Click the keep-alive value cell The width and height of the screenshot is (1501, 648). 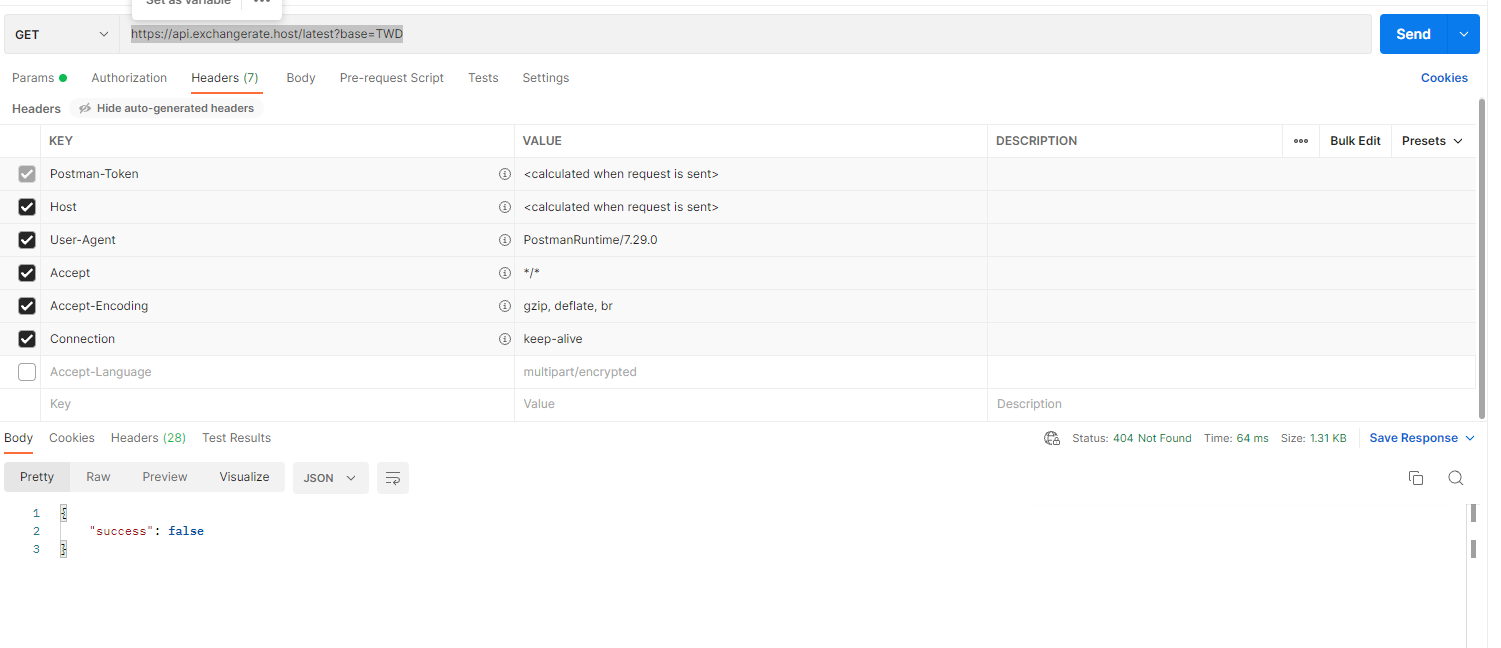coord(751,339)
